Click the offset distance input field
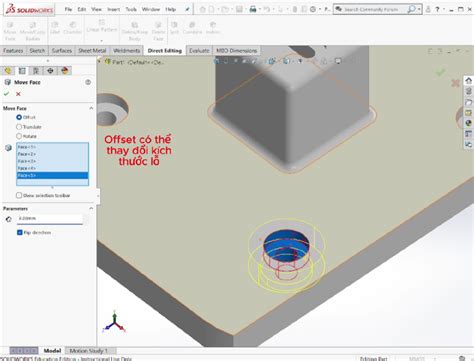Viewport: 474px width, 361px height. point(49,219)
